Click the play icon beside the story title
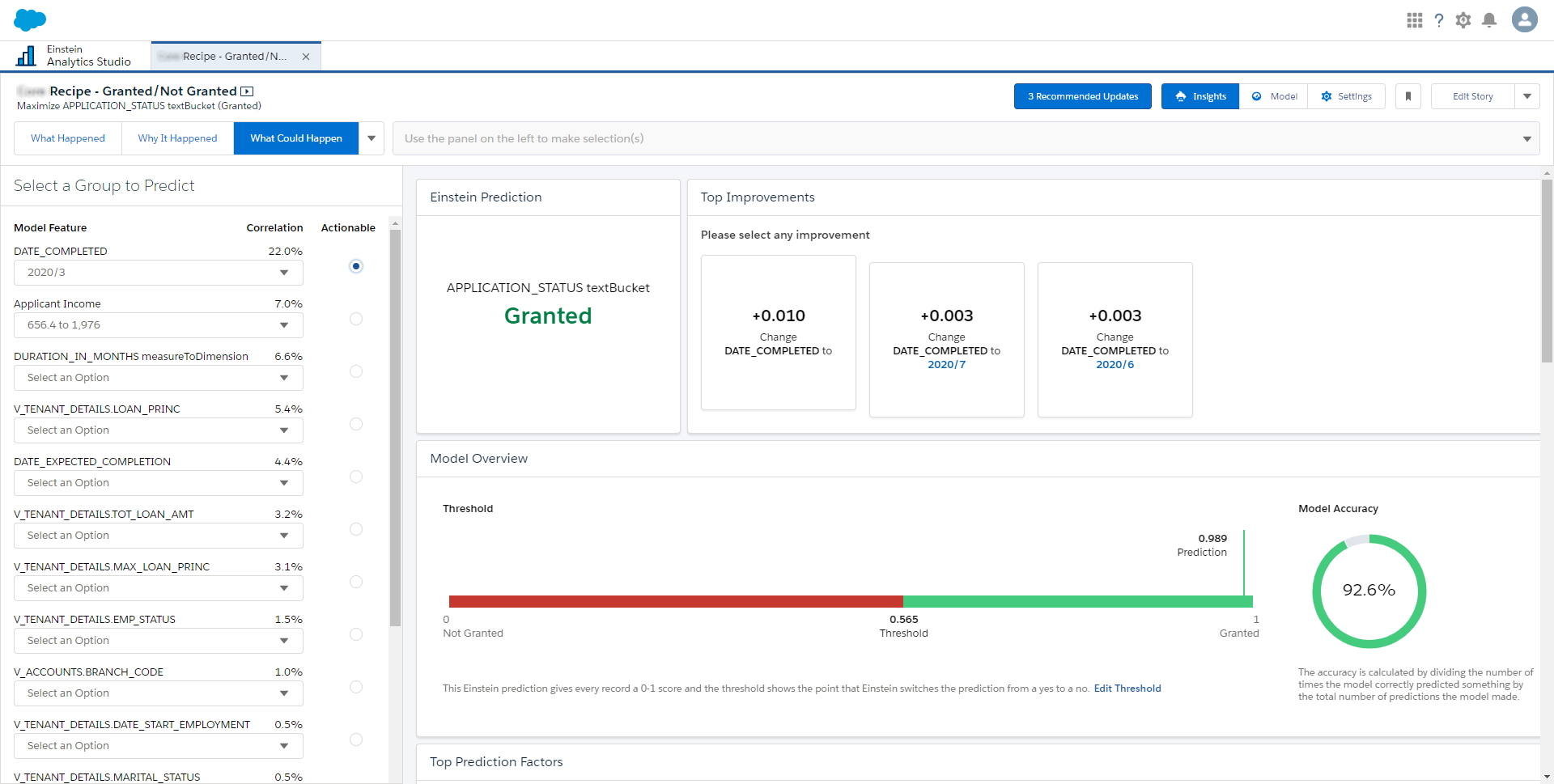The height and width of the screenshot is (784, 1554). tap(248, 91)
